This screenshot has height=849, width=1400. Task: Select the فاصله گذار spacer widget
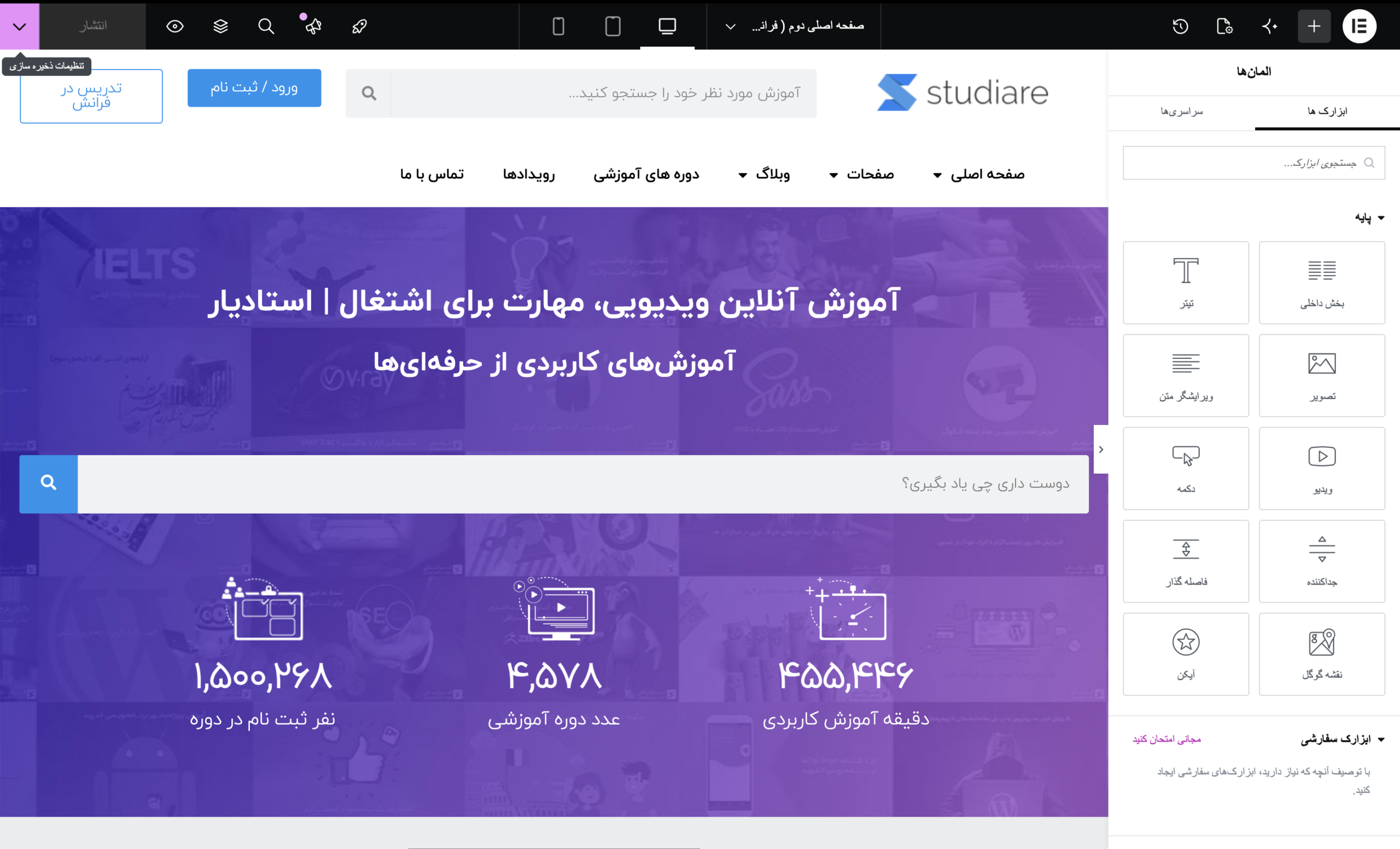[1186, 561]
